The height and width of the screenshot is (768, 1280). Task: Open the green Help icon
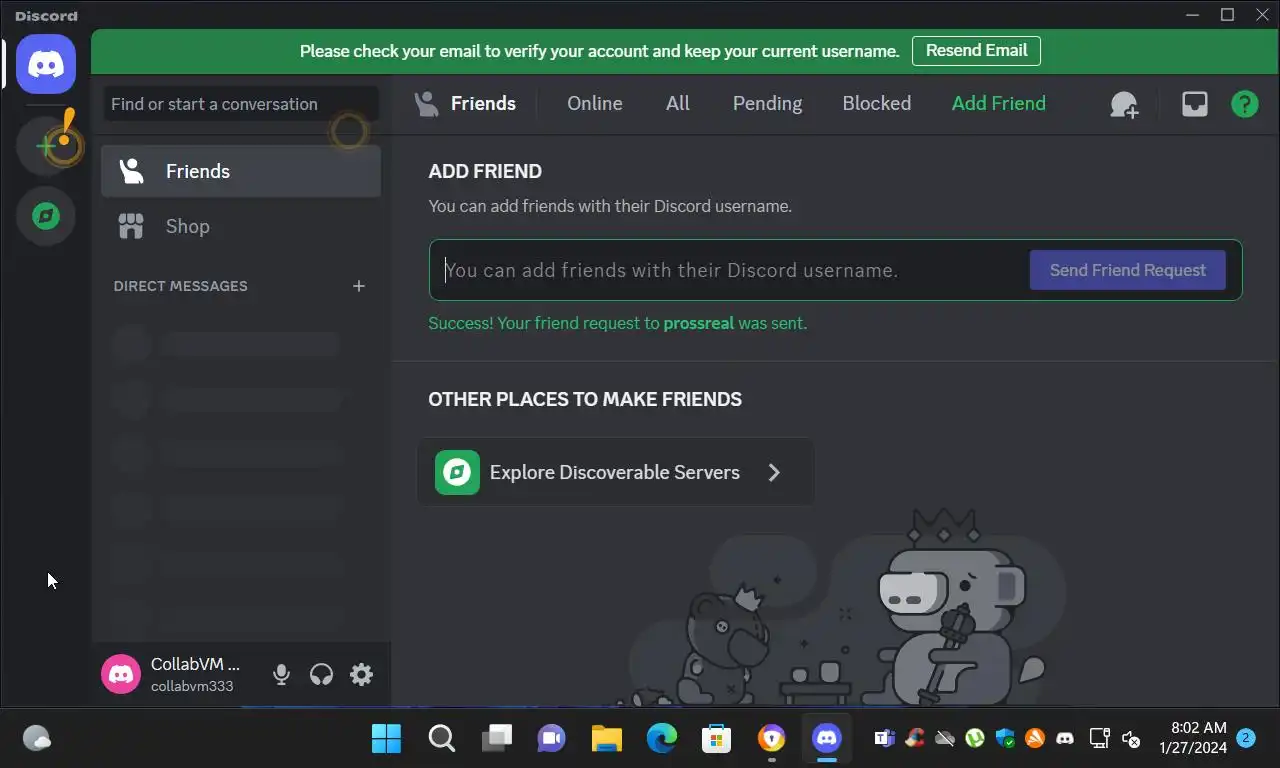click(x=1245, y=104)
